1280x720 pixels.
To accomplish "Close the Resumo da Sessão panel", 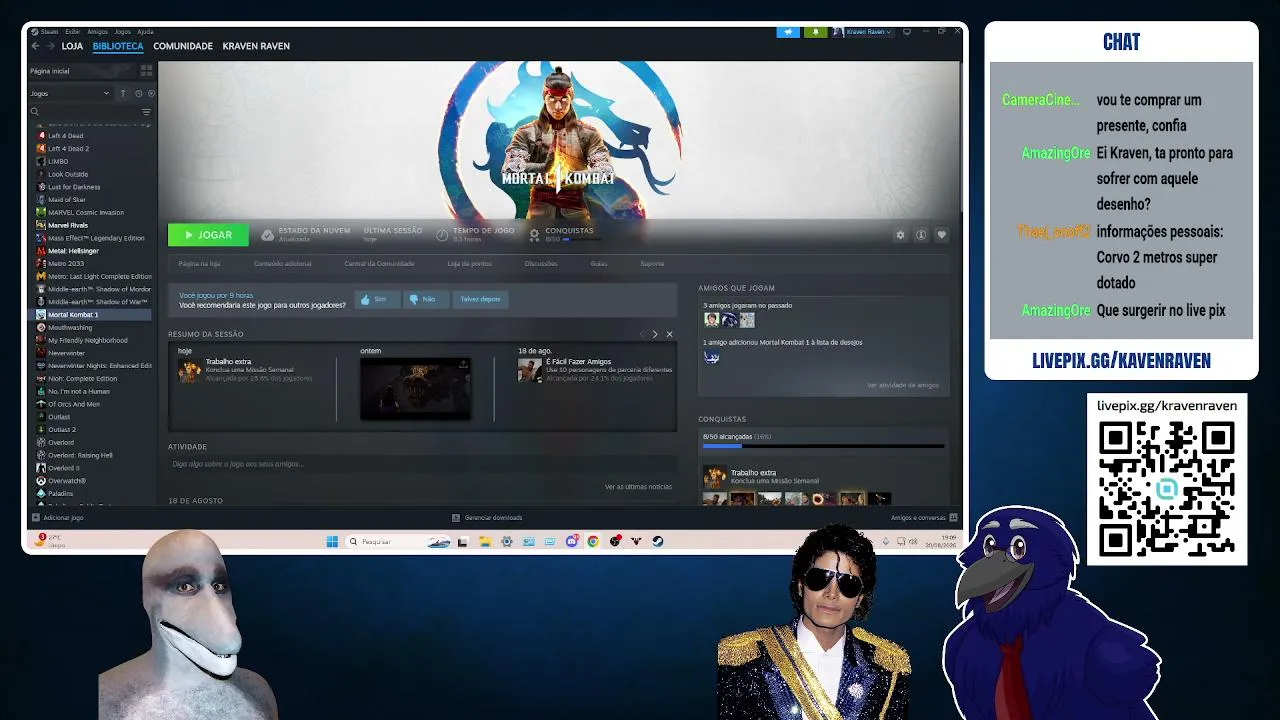I will pos(669,334).
